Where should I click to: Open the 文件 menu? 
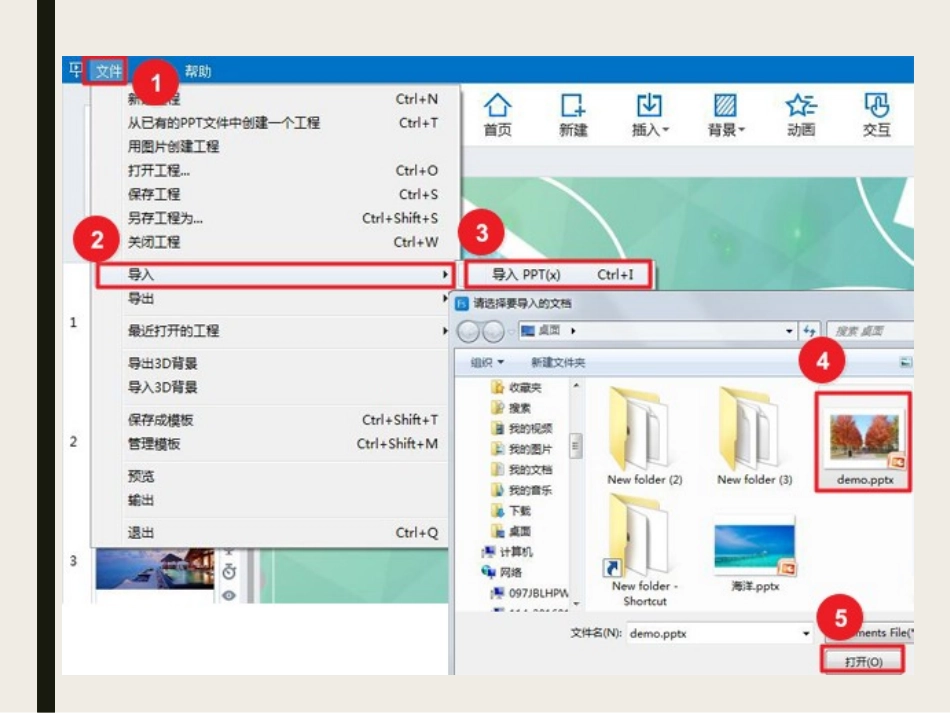click(x=108, y=71)
